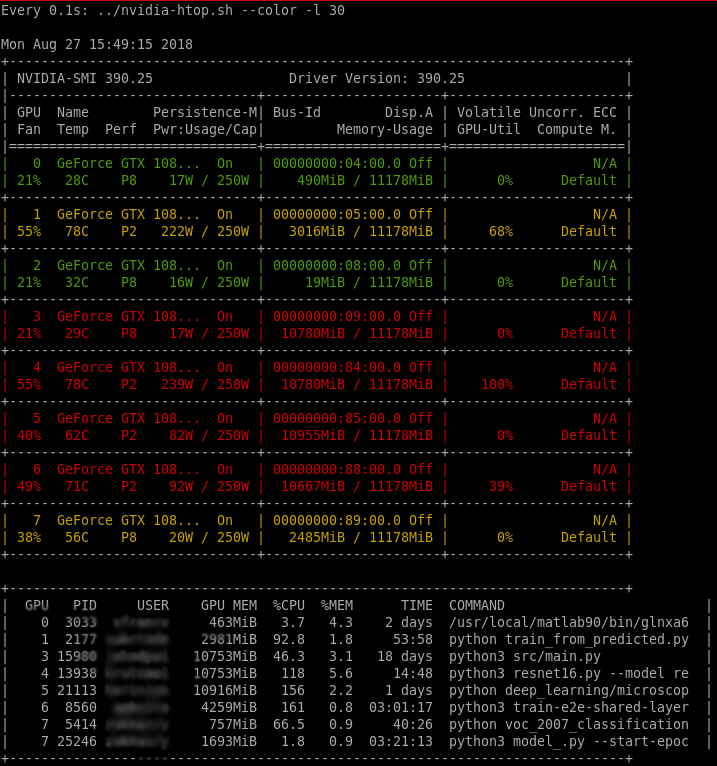Click the '%CPU' process column header
This screenshot has width=717, height=766.
tap(289, 606)
